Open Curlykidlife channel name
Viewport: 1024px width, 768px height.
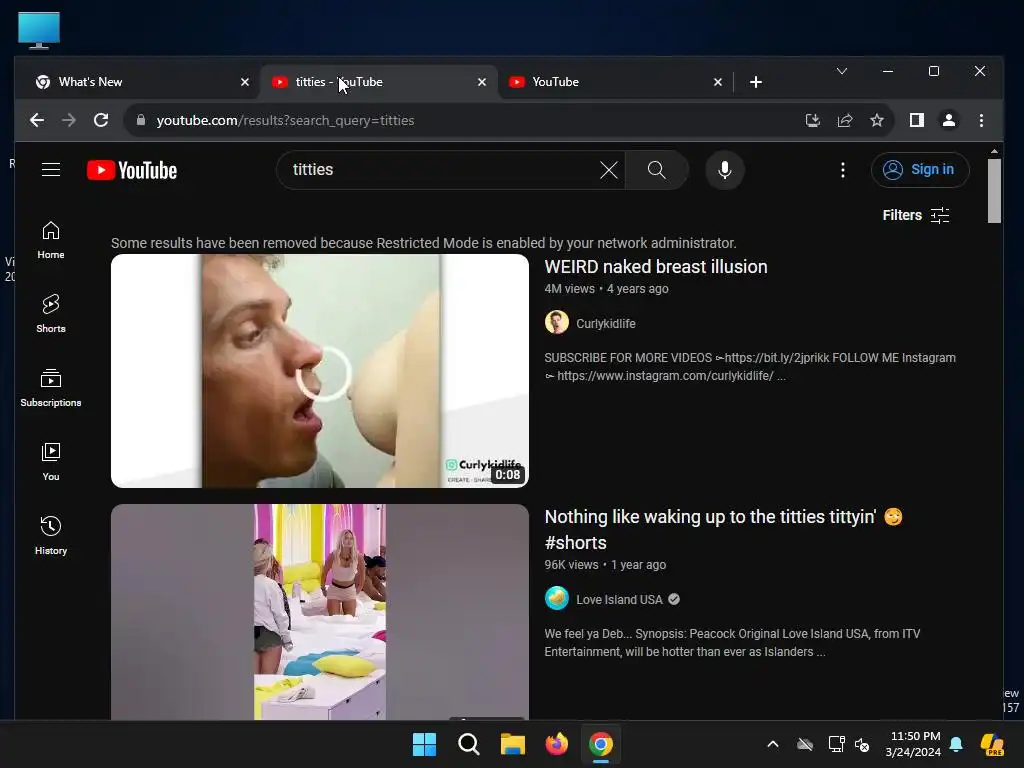point(605,323)
